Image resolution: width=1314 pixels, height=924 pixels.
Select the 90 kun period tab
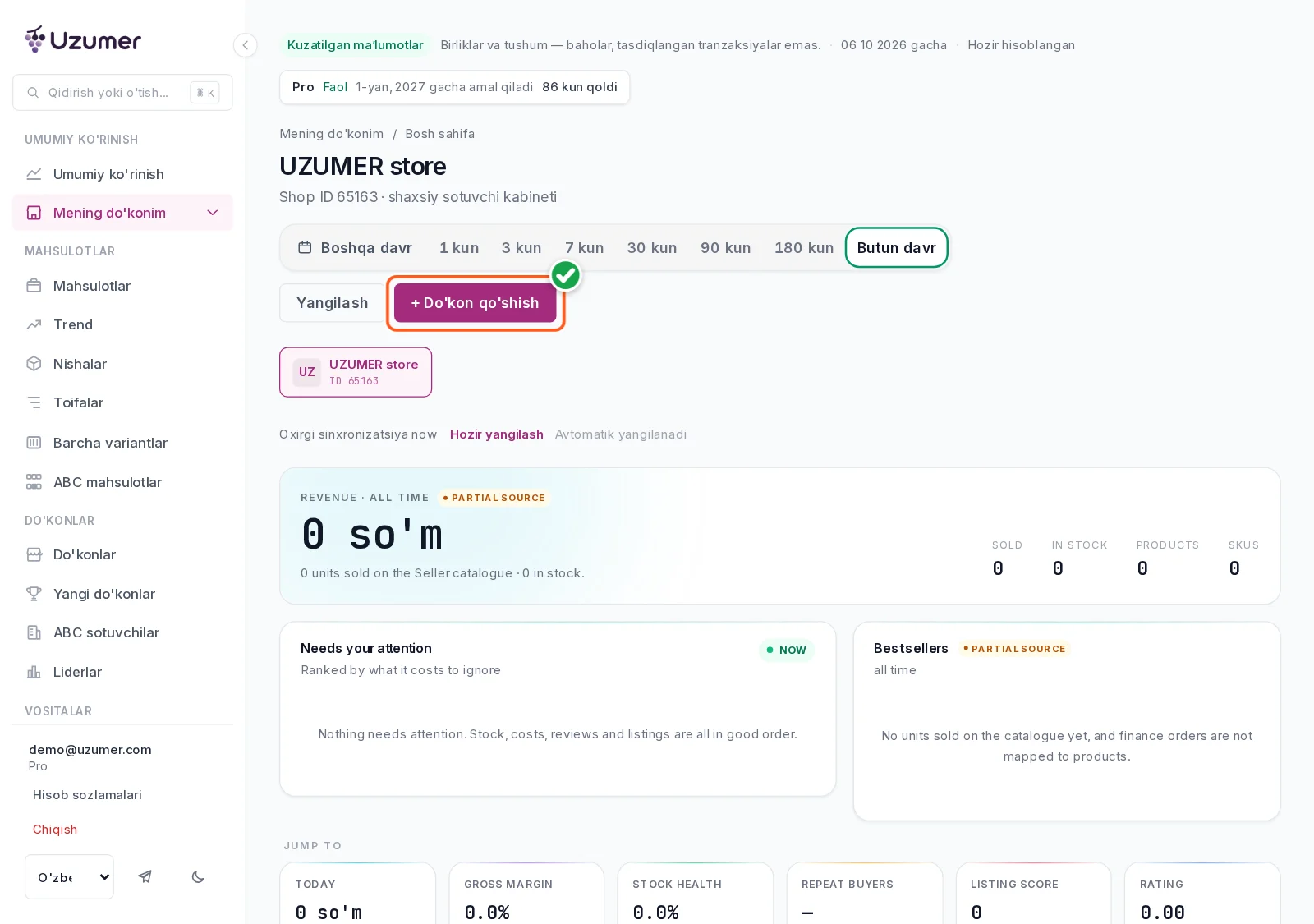tap(726, 248)
